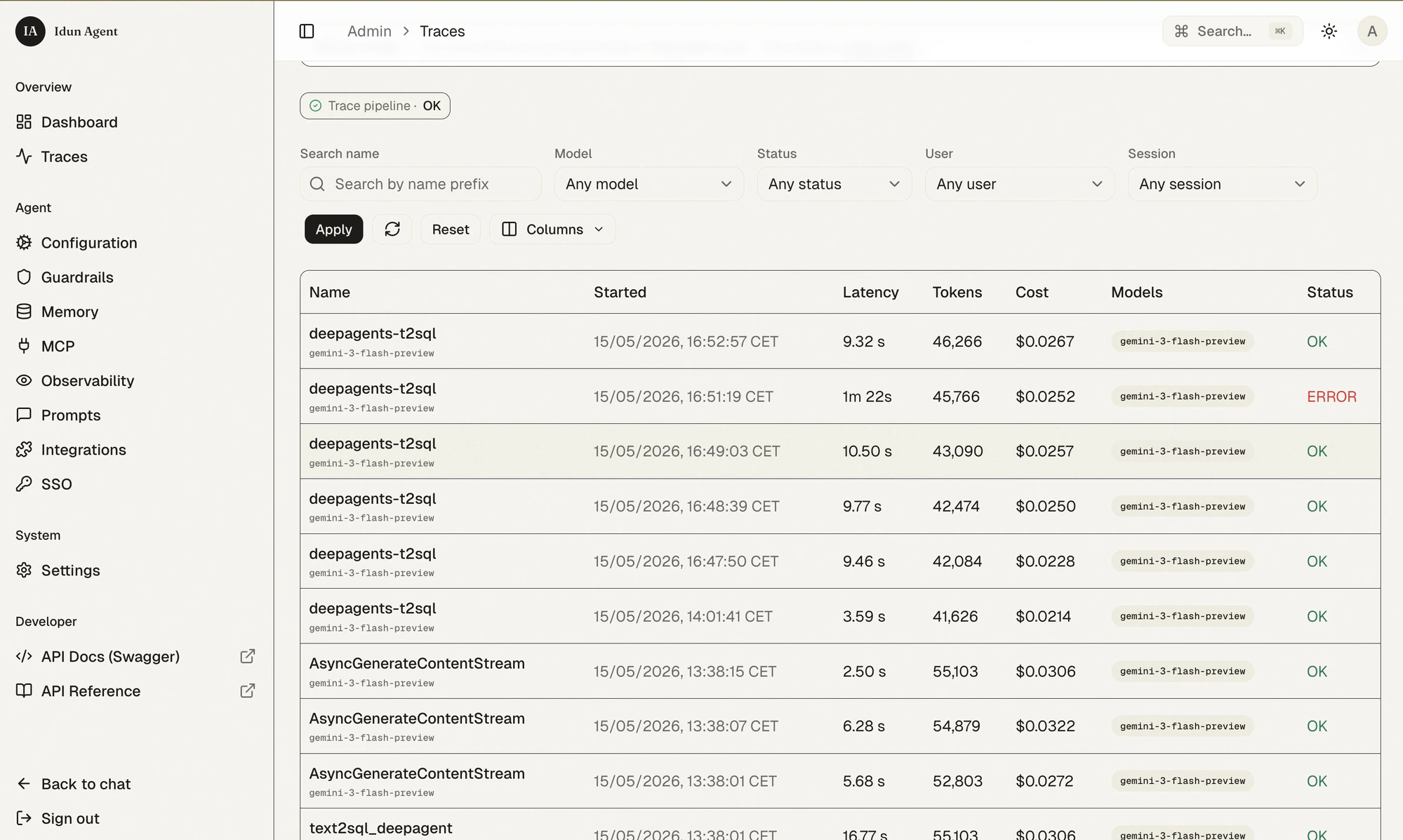
Task: Click the Settings gear icon
Action: [24, 570]
